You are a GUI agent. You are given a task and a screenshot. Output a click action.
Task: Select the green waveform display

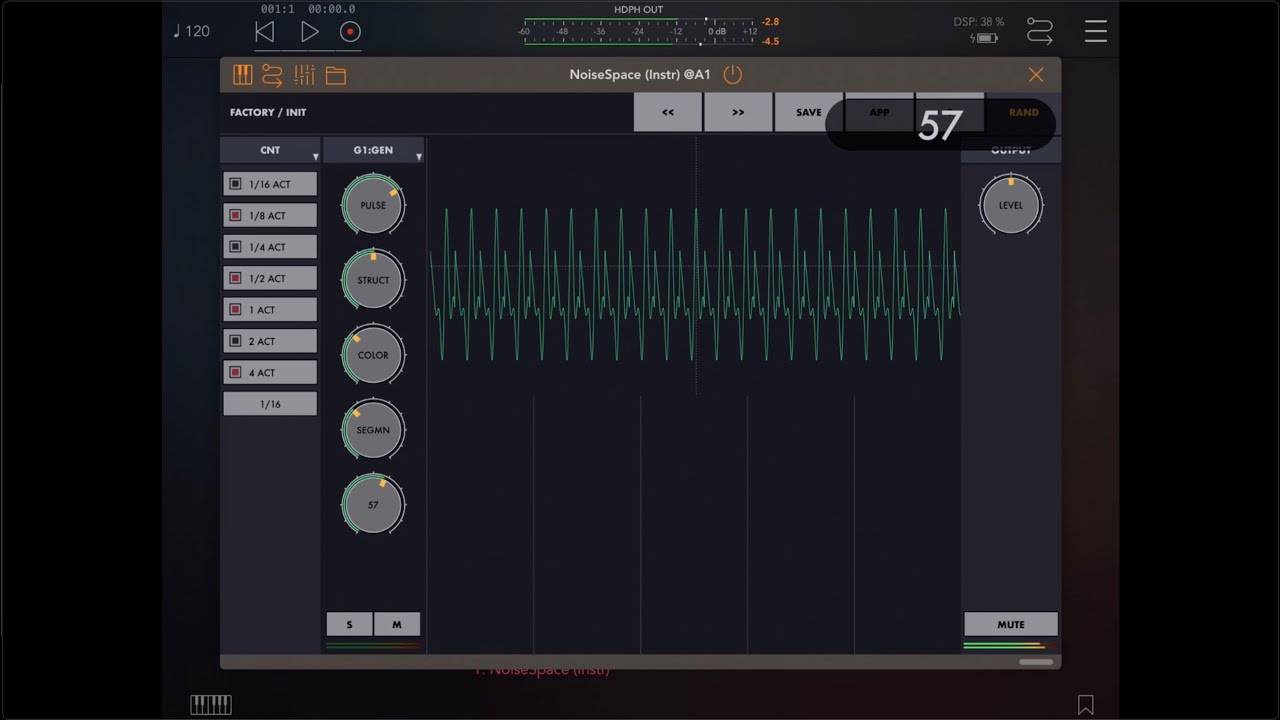(x=695, y=284)
